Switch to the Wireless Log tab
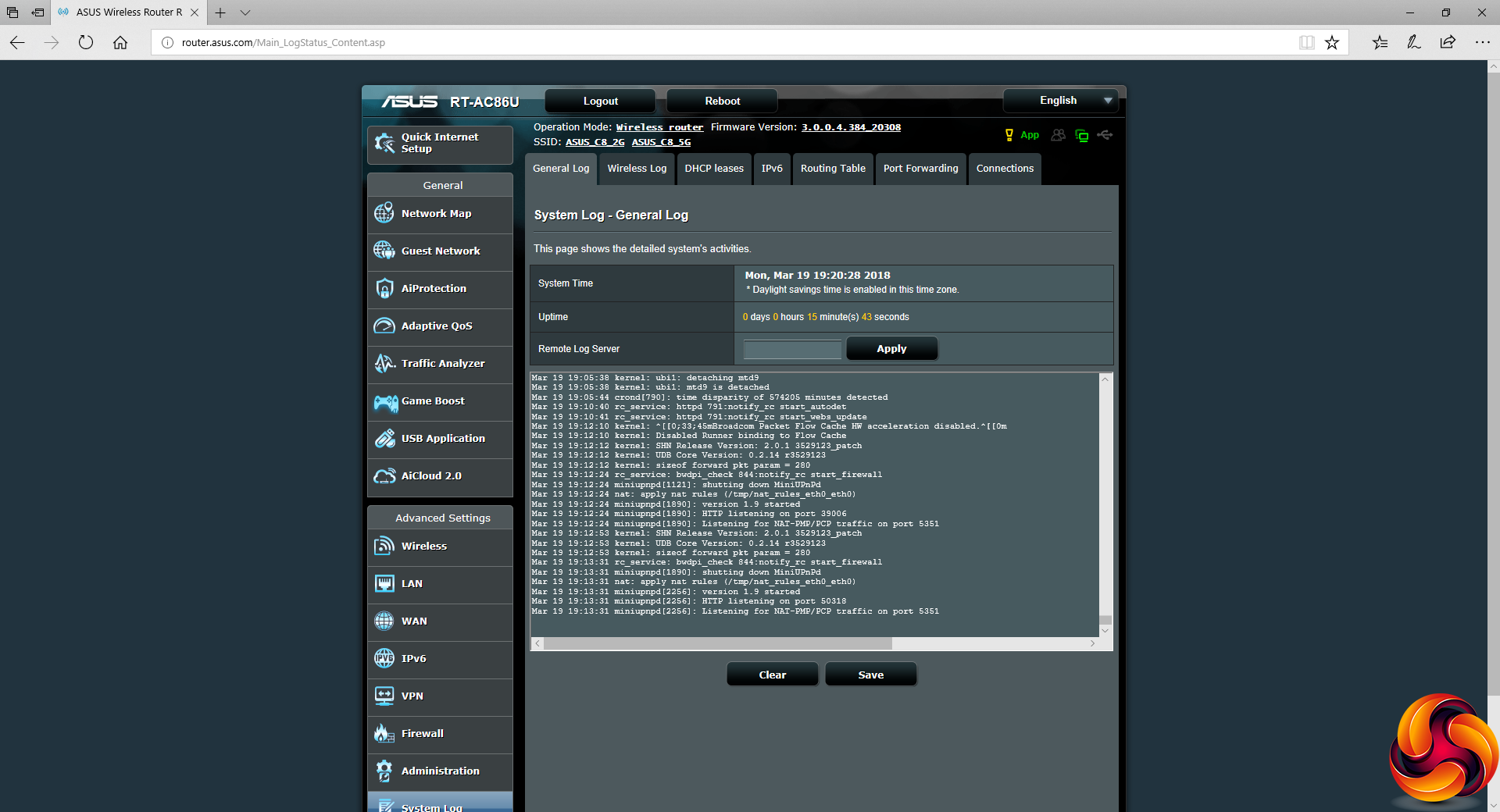 coord(637,169)
